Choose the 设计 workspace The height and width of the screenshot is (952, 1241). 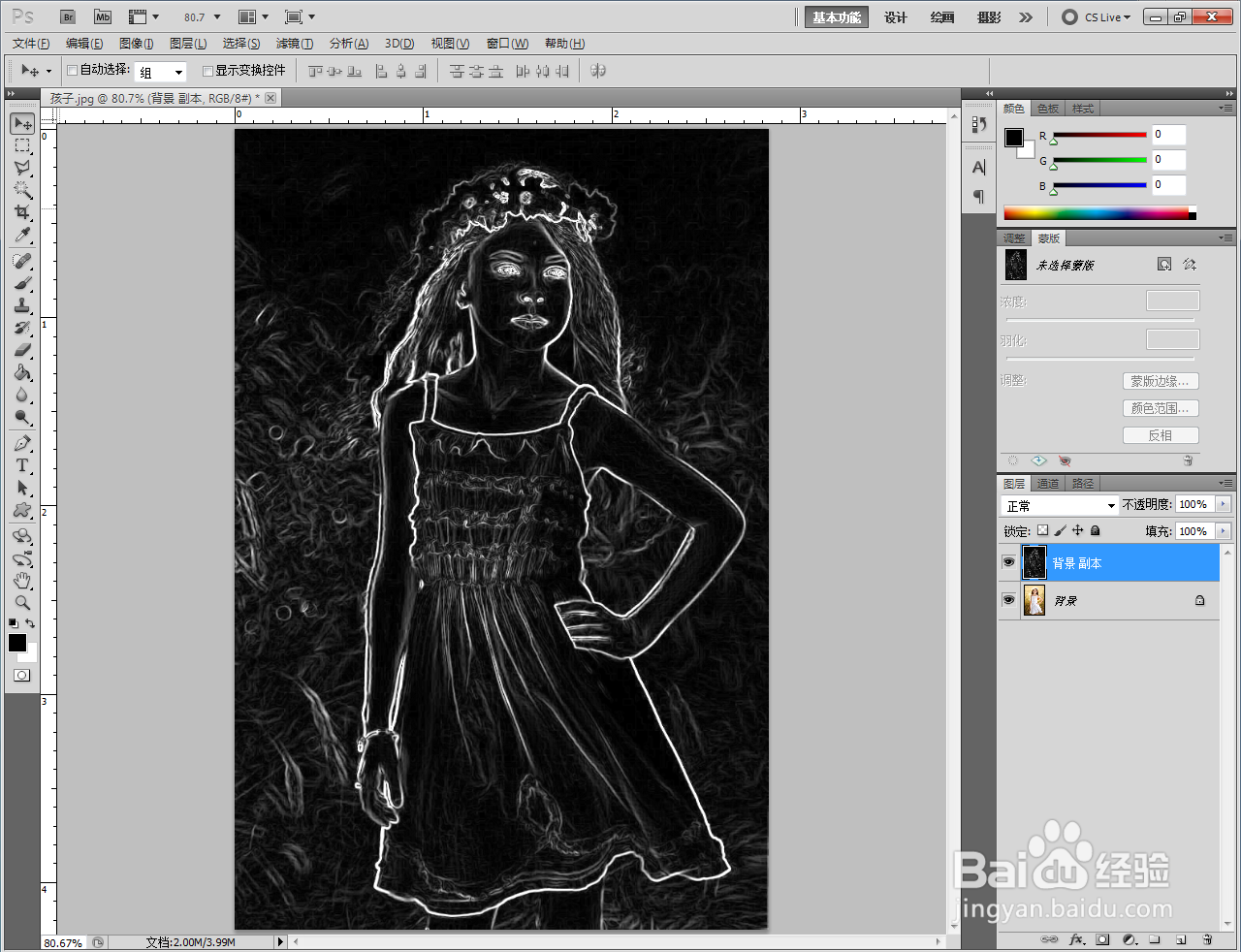coord(895,17)
